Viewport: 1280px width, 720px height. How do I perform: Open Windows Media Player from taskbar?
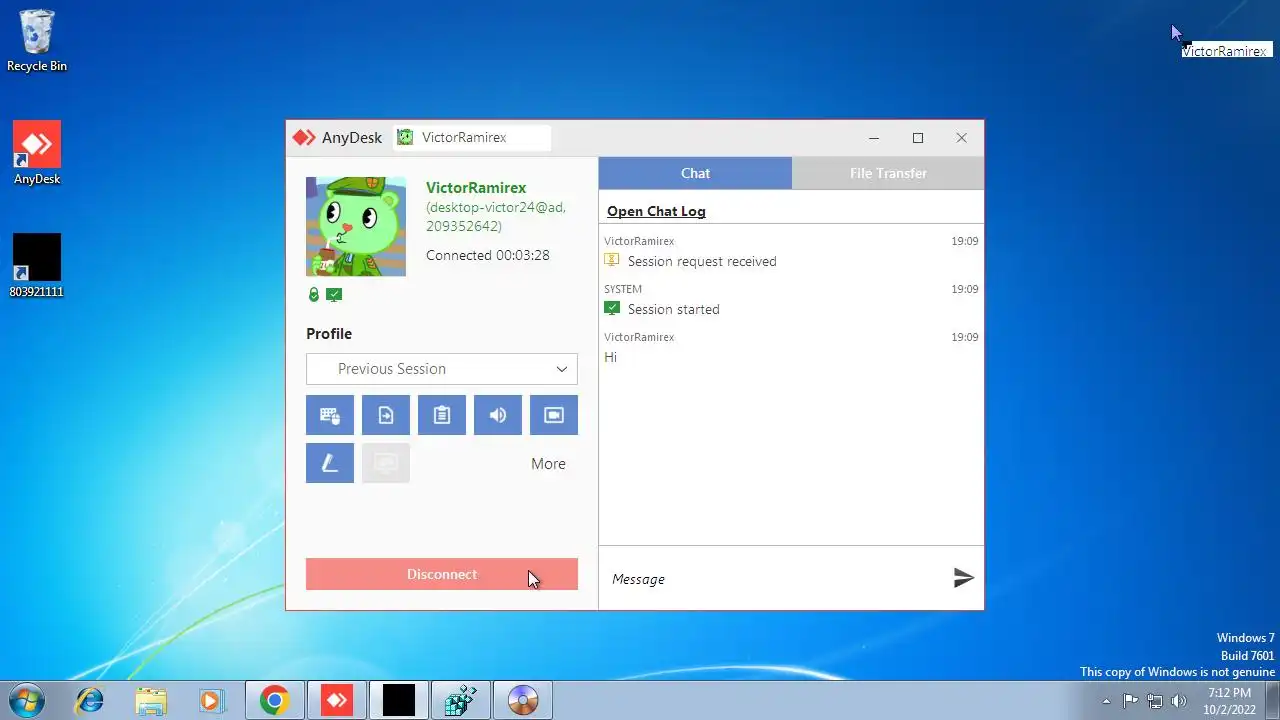tap(211, 700)
